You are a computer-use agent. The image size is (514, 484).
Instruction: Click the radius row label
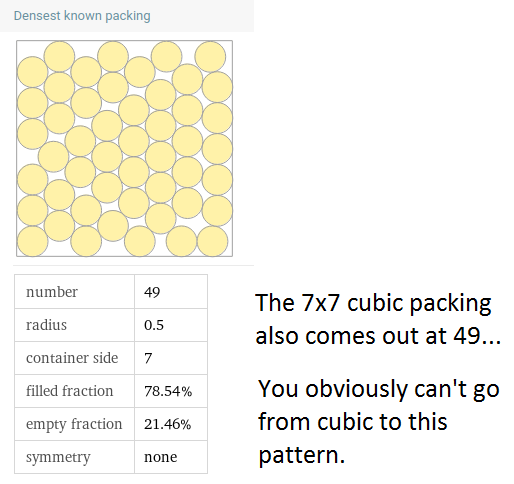coord(46,325)
